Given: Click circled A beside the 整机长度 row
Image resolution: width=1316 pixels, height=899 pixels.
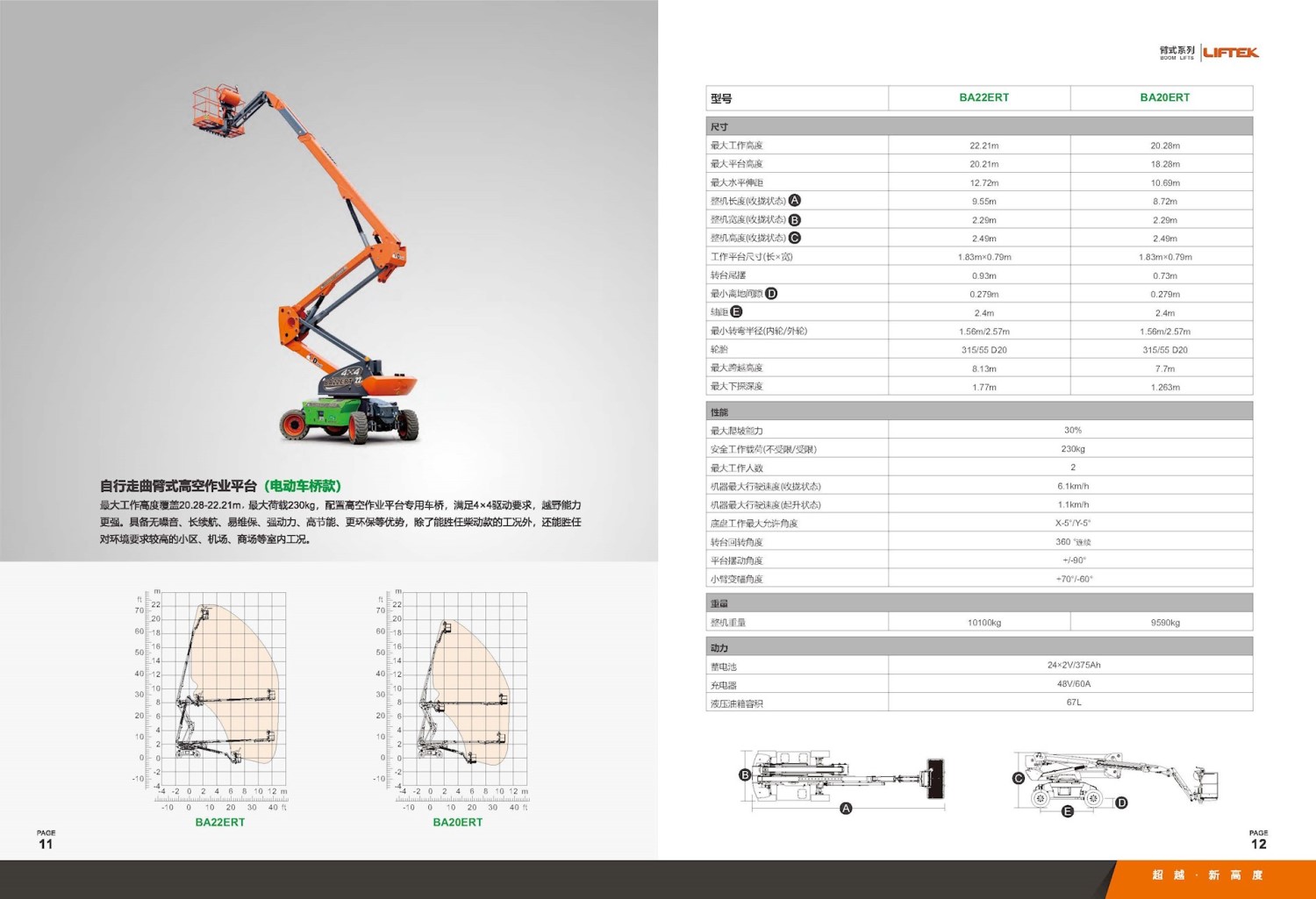Looking at the screenshot, I should (x=795, y=201).
